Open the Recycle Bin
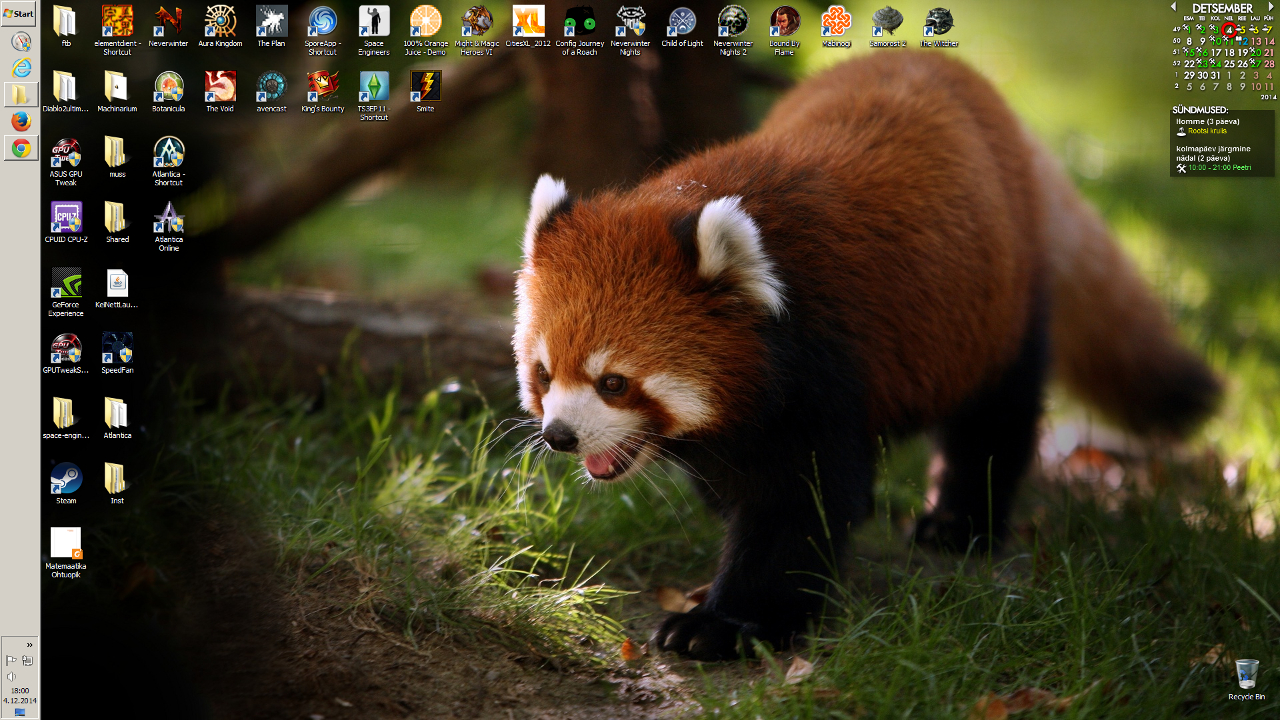The height and width of the screenshot is (720, 1280). (1246, 674)
